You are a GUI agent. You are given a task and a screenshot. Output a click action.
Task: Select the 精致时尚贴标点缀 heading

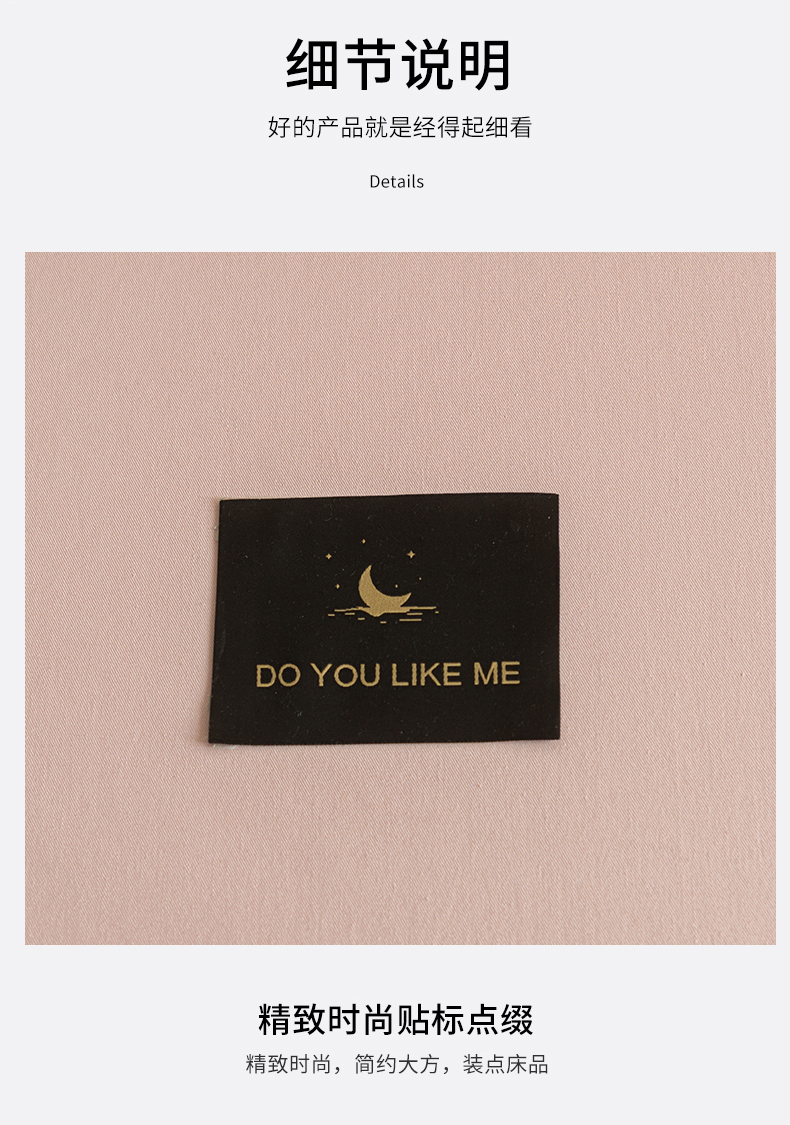395,1020
